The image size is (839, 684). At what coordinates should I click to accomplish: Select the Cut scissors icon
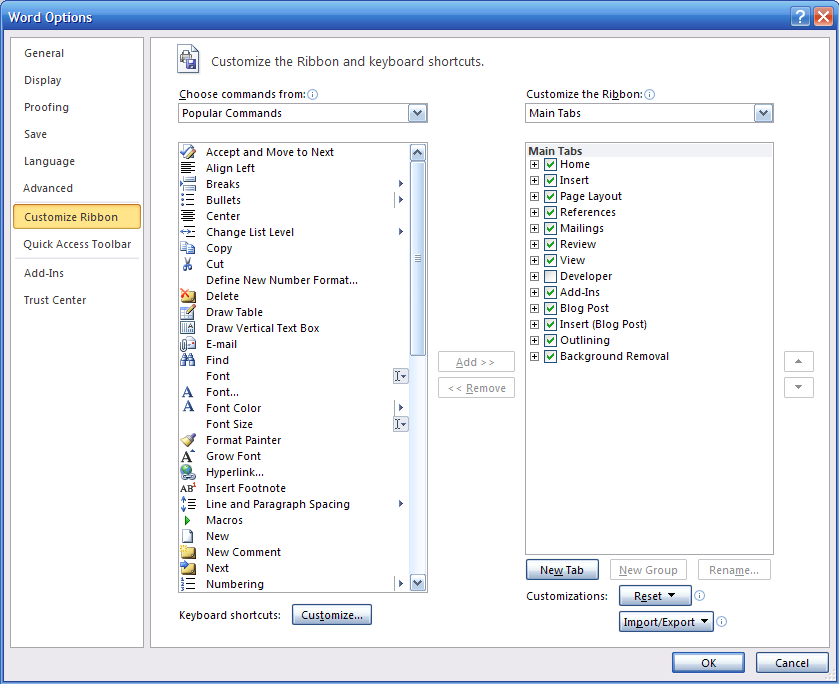[188, 264]
